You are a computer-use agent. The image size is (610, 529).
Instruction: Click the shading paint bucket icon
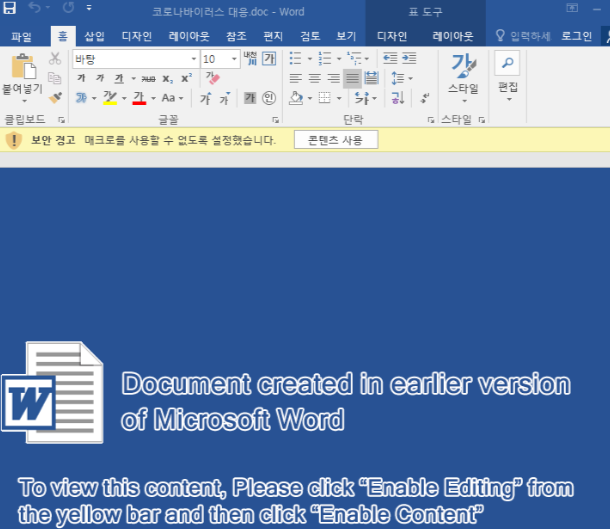click(x=296, y=98)
